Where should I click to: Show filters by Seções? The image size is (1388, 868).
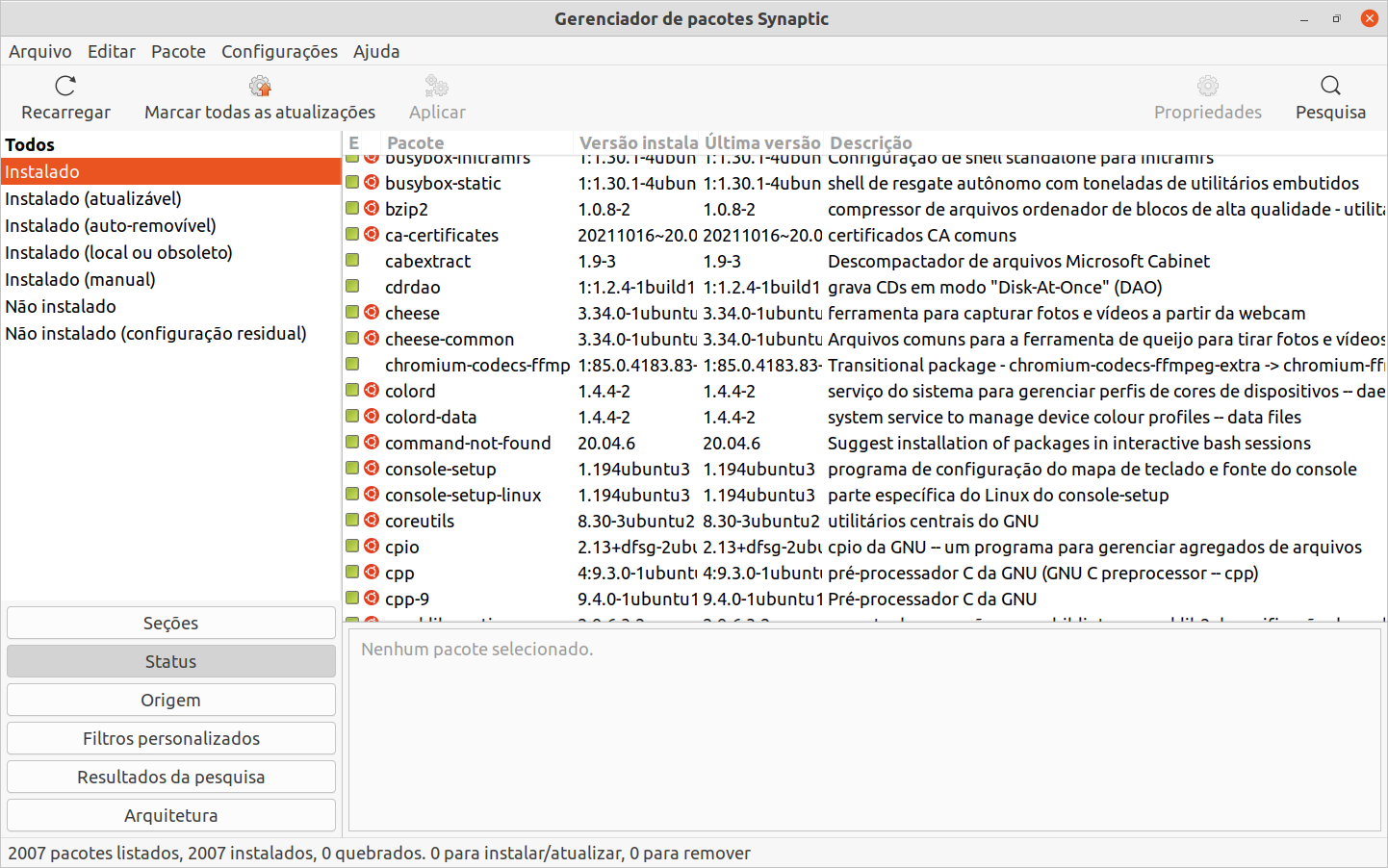(x=171, y=623)
